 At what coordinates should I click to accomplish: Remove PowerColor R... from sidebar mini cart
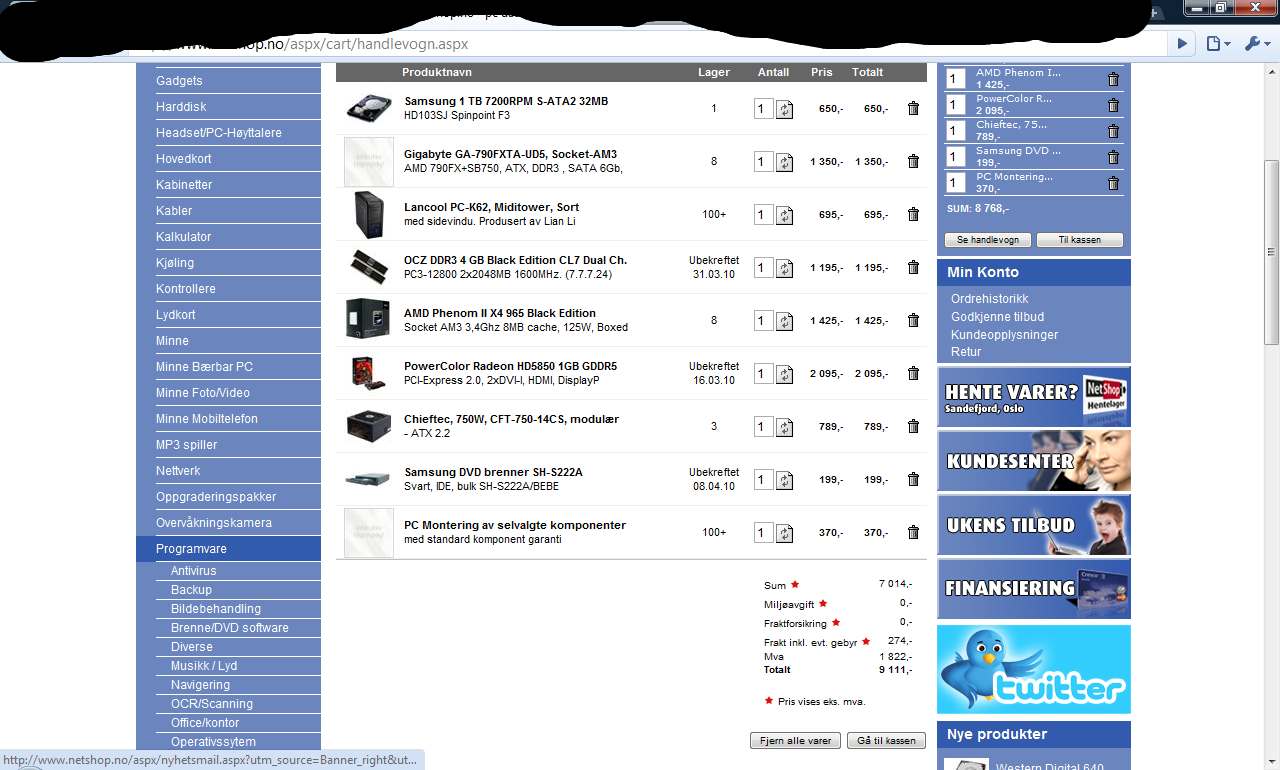point(1113,105)
